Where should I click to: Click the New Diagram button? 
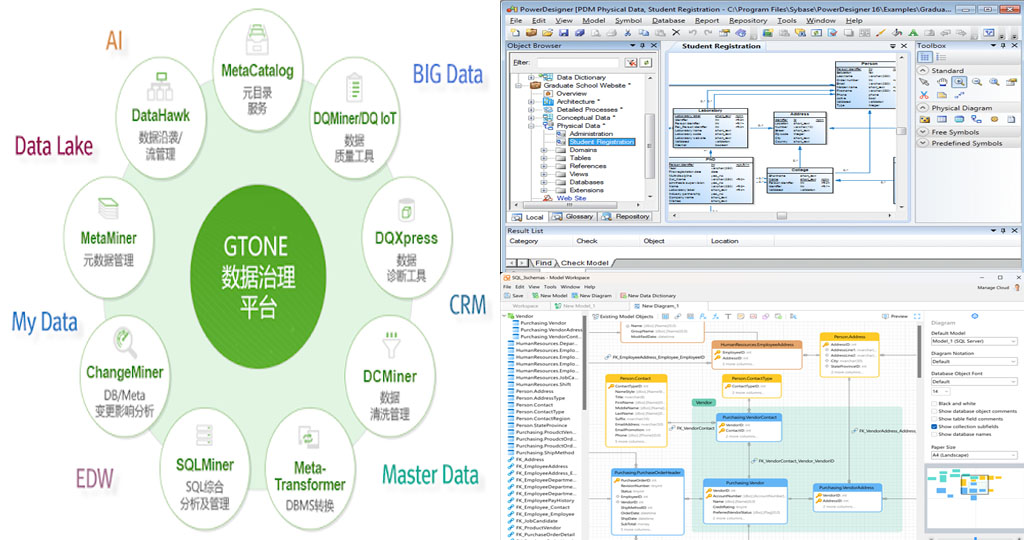(x=592, y=296)
